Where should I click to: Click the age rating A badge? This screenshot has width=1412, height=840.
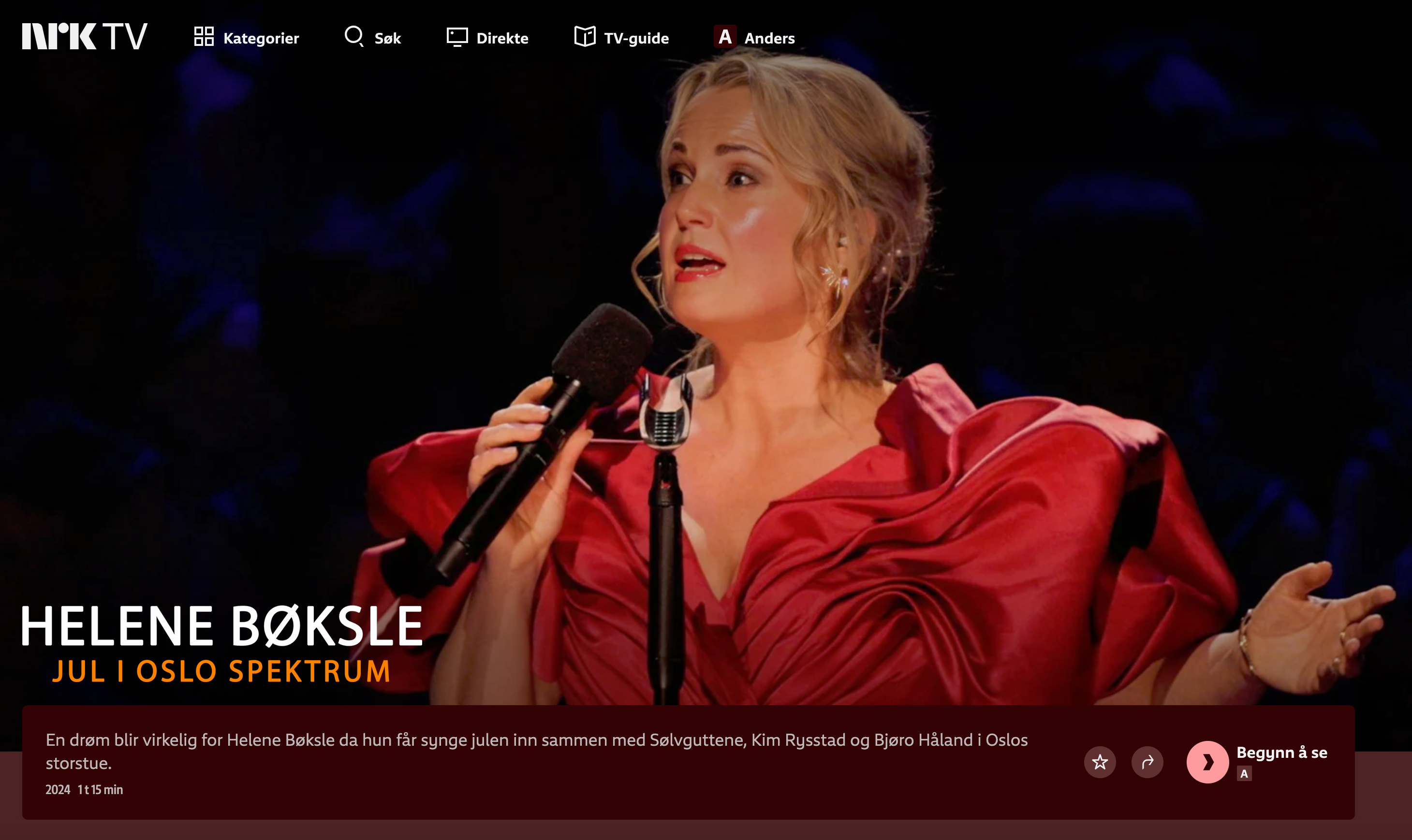tap(1244, 774)
